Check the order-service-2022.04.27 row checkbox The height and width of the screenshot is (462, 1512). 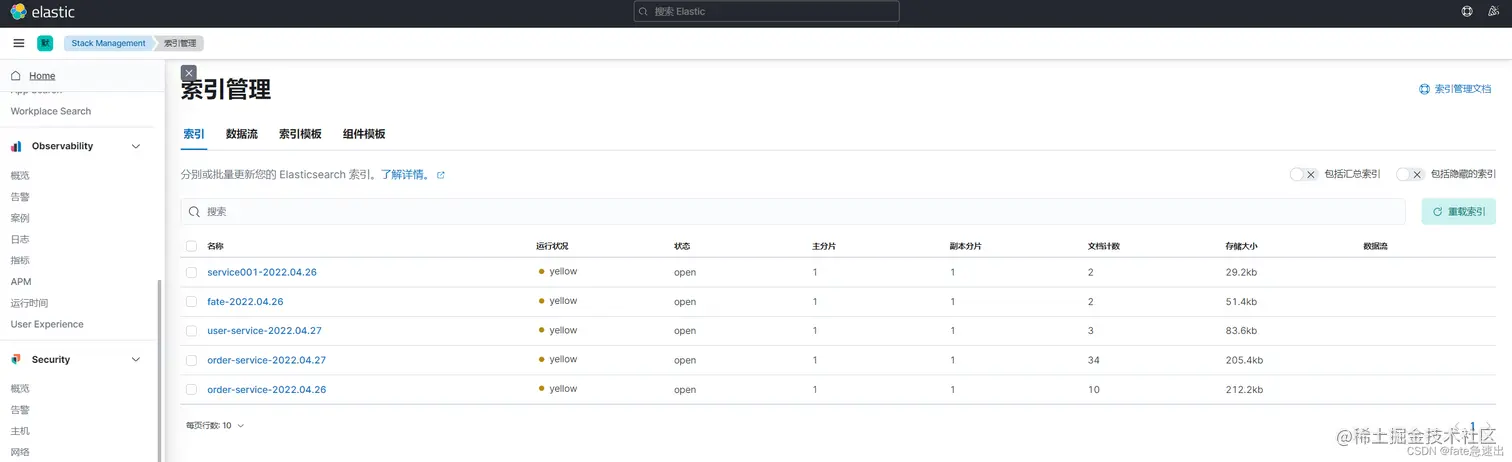191,360
